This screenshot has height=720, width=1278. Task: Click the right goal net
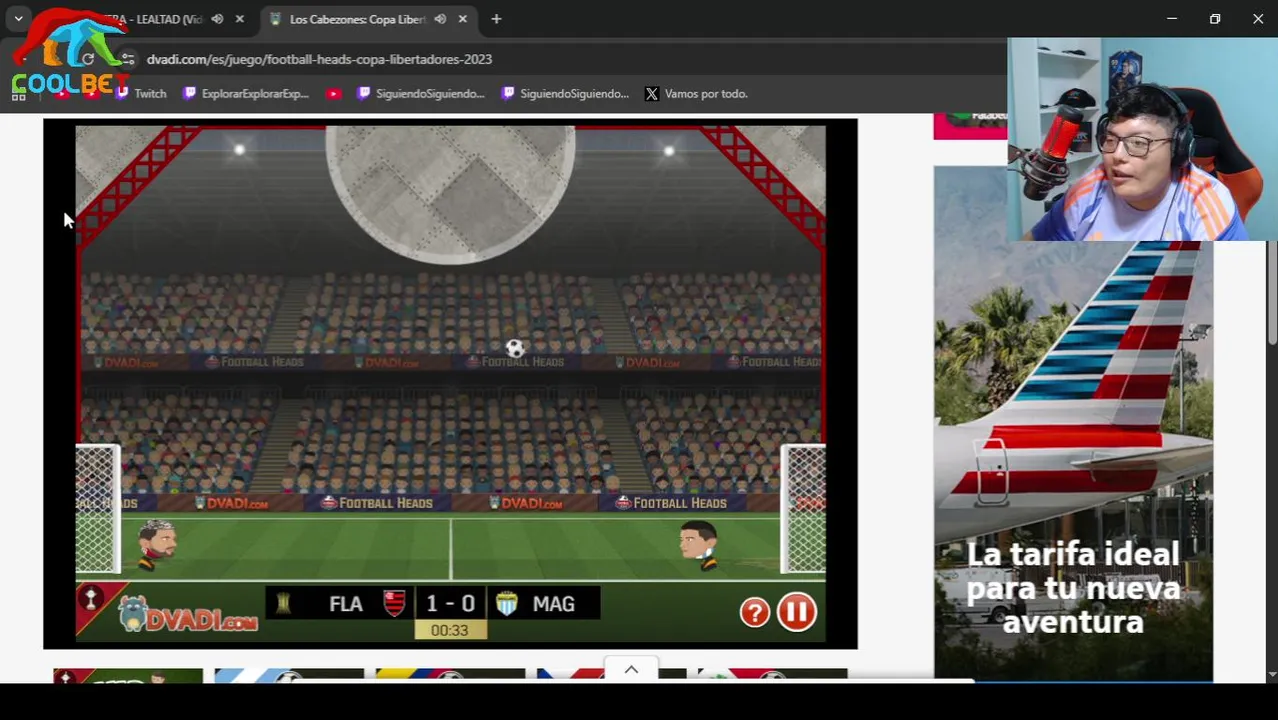[803, 510]
